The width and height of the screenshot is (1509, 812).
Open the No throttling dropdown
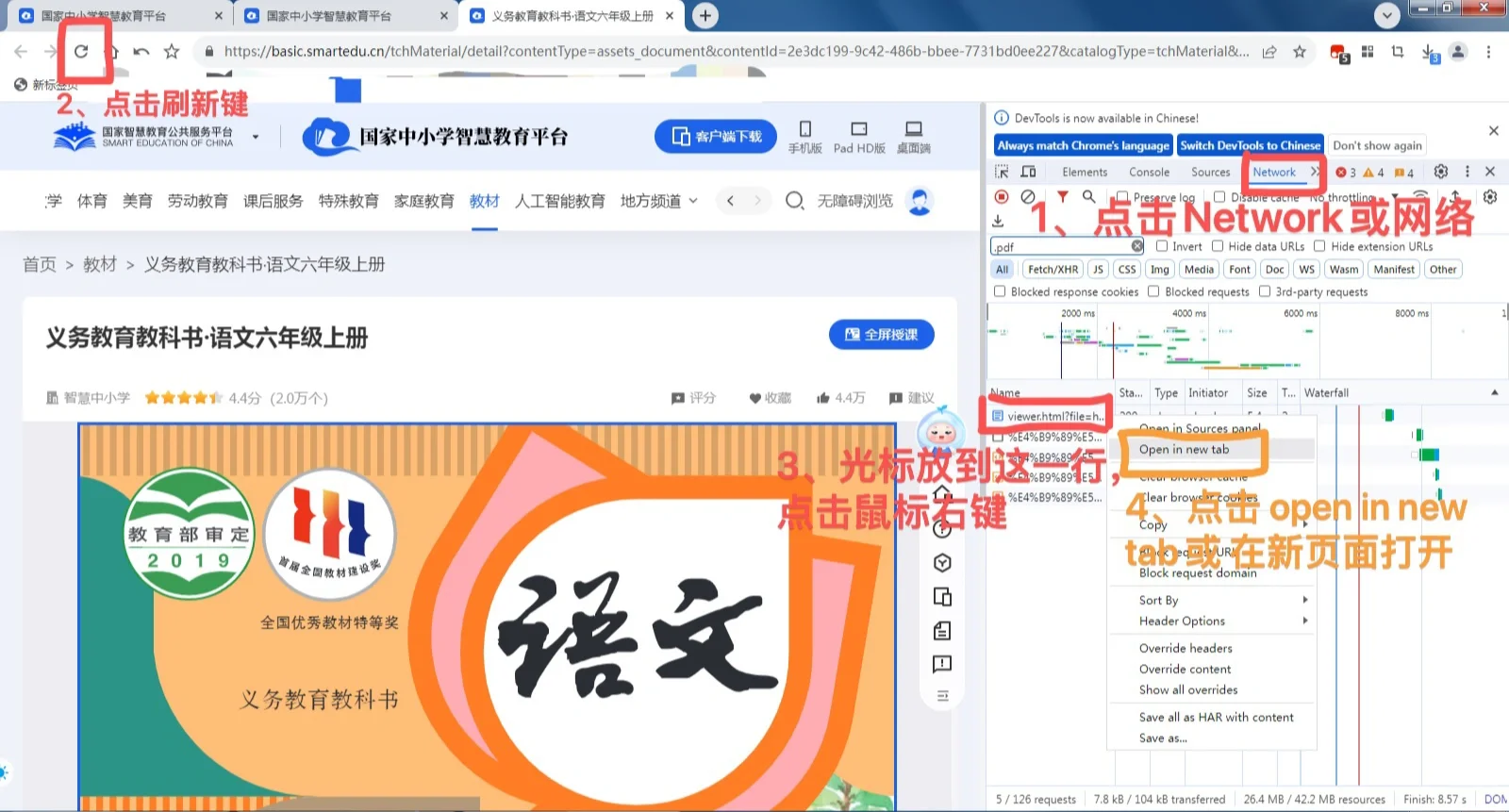(1353, 197)
